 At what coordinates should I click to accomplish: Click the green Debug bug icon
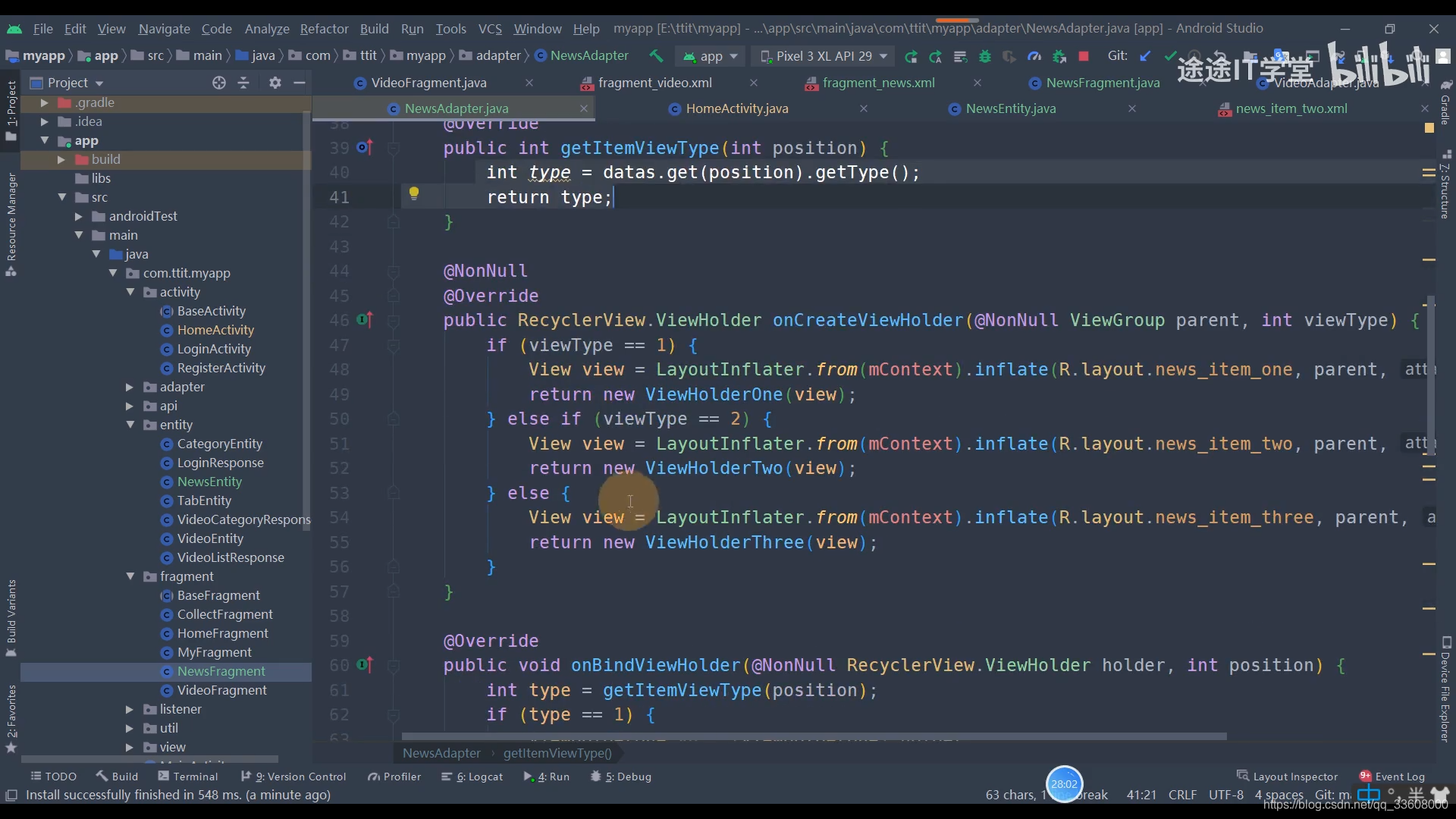click(984, 56)
